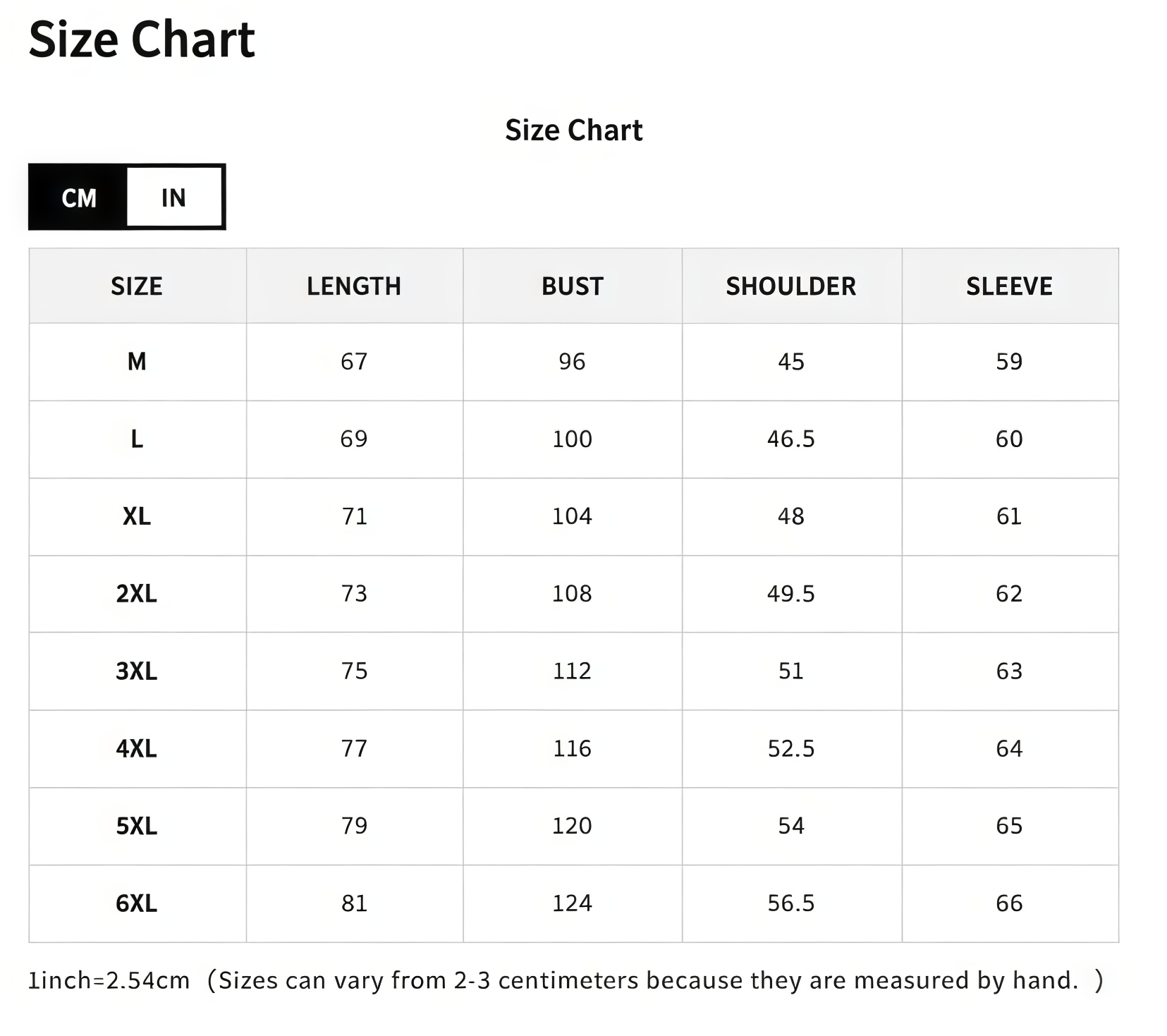Screen dimensions: 1167x1036
Task: Select the 2XL size row label
Action: 137,594
